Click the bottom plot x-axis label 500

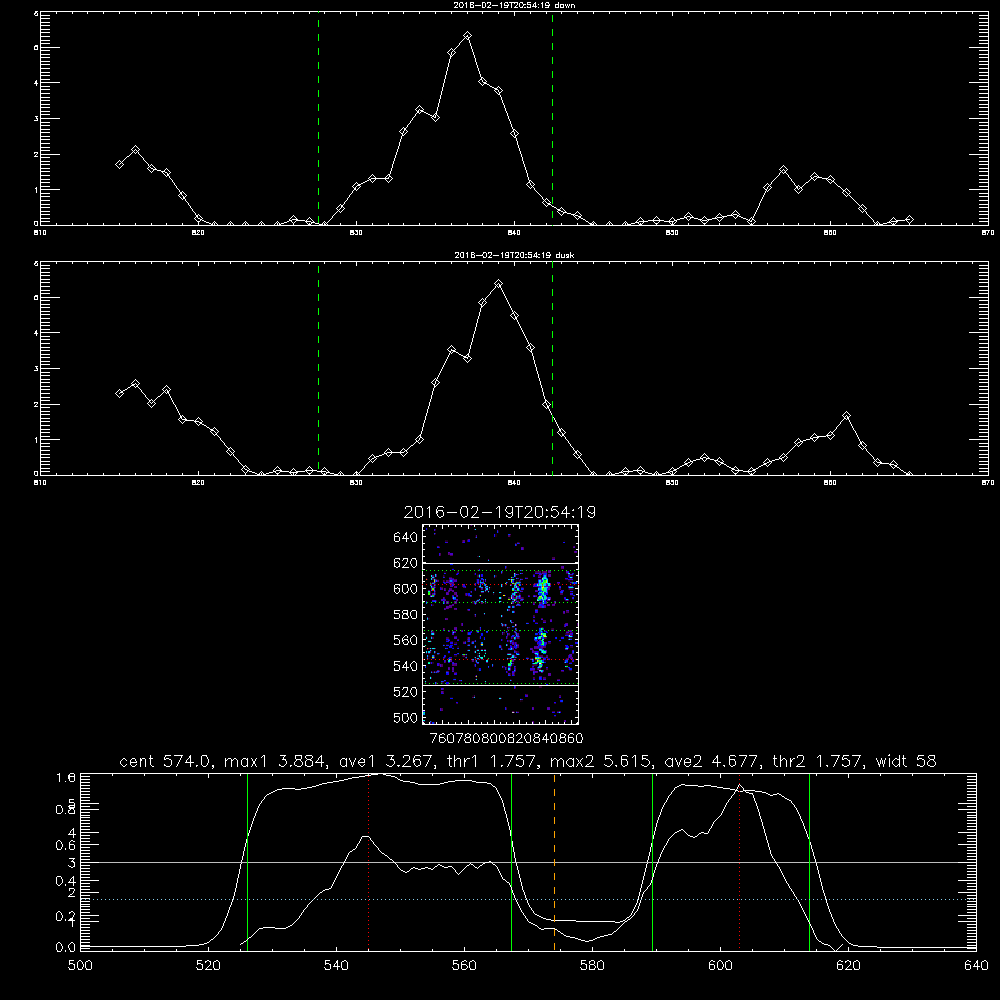tap(80, 966)
